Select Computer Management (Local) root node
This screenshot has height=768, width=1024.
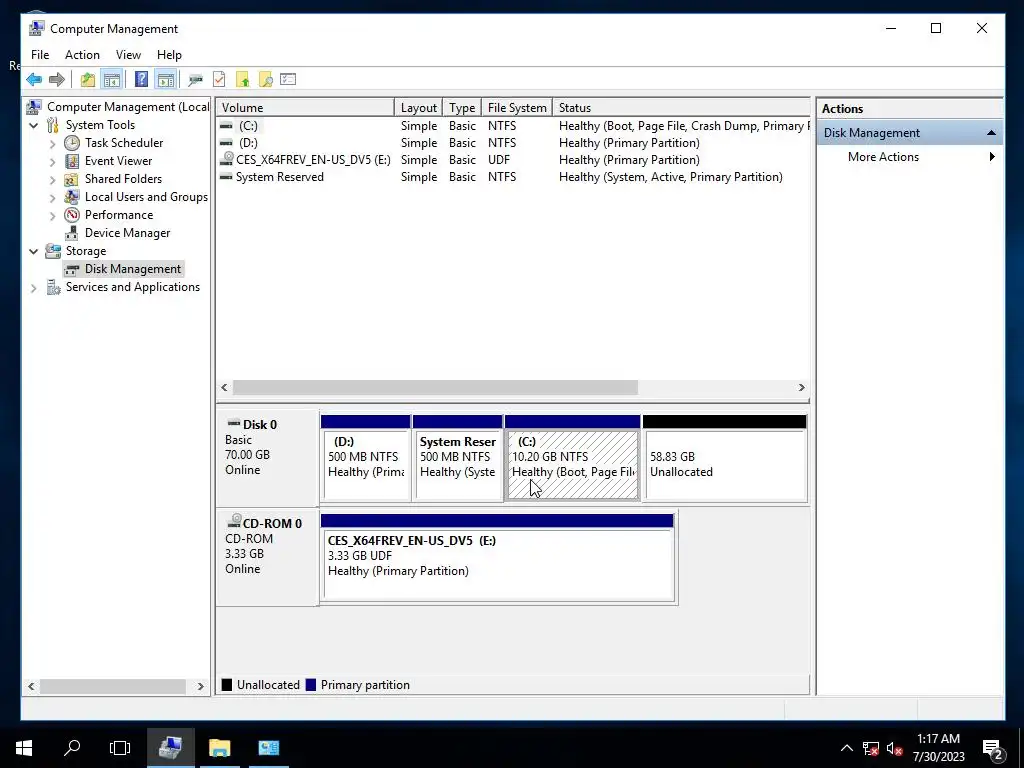128,107
